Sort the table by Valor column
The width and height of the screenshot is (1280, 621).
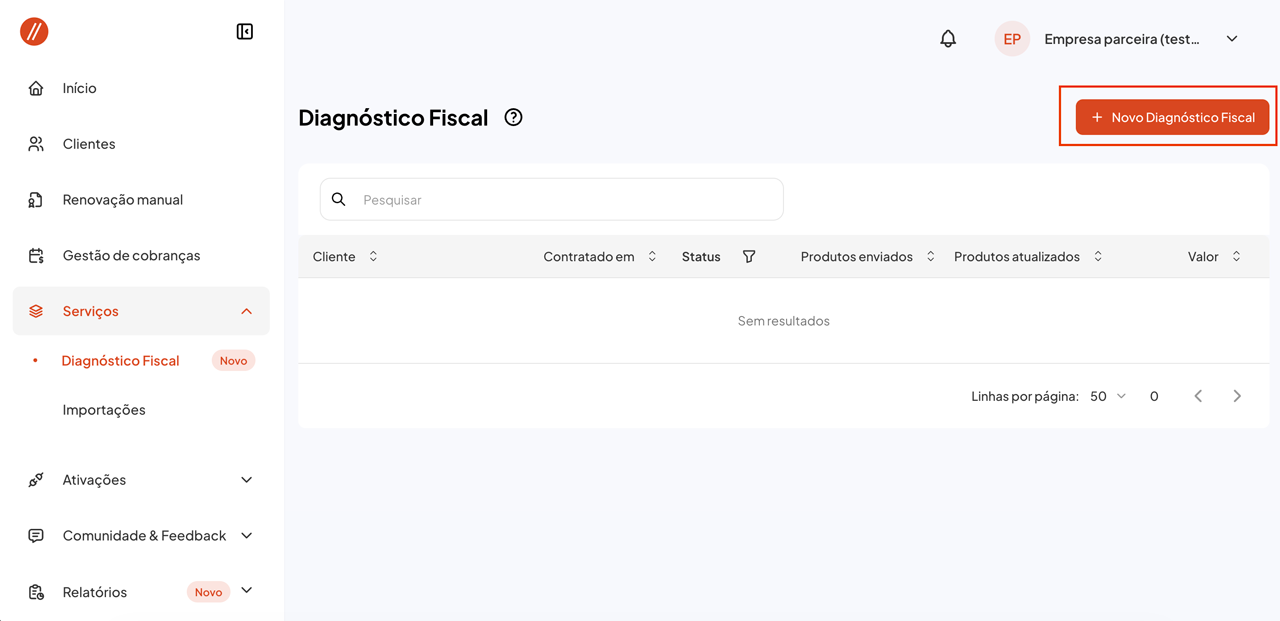click(x=1236, y=257)
